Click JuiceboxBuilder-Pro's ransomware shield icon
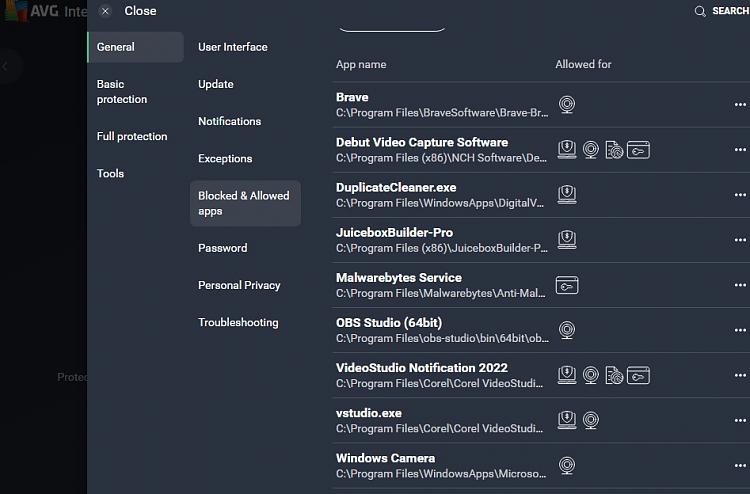Image resolution: width=750 pixels, height=494 pixels. pos(567,240)
